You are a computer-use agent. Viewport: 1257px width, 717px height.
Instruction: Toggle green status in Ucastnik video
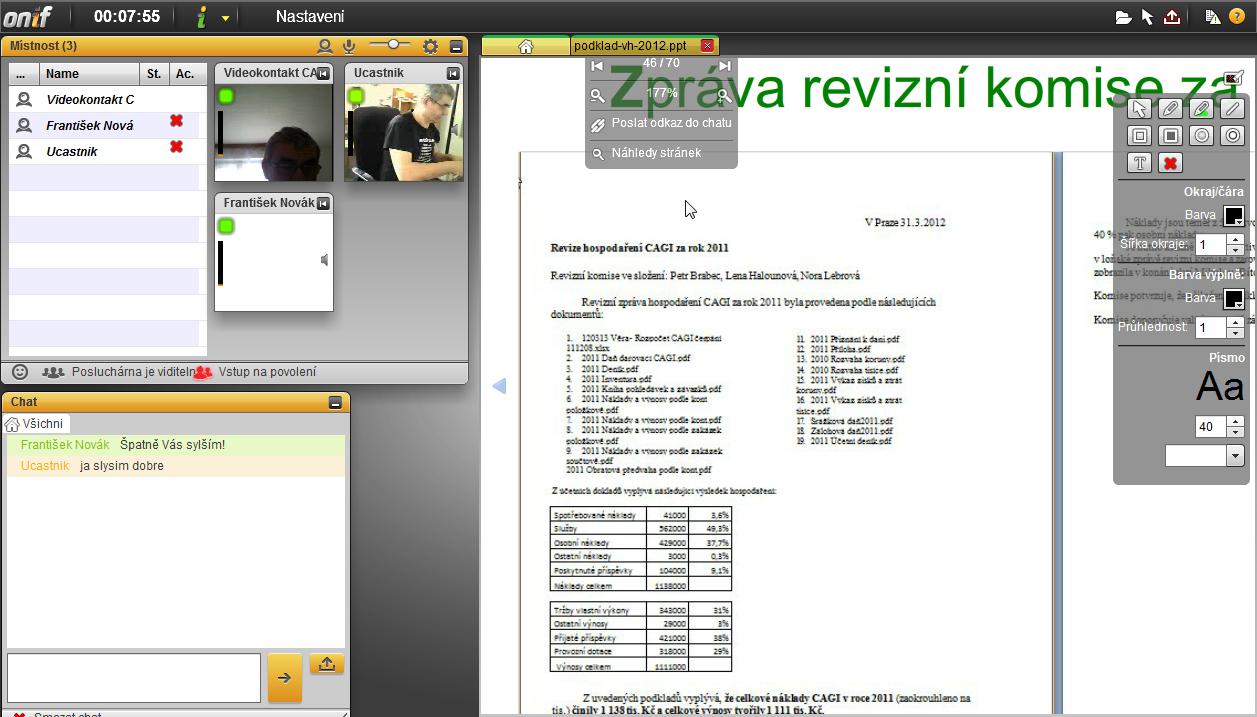tap(355, 96)
